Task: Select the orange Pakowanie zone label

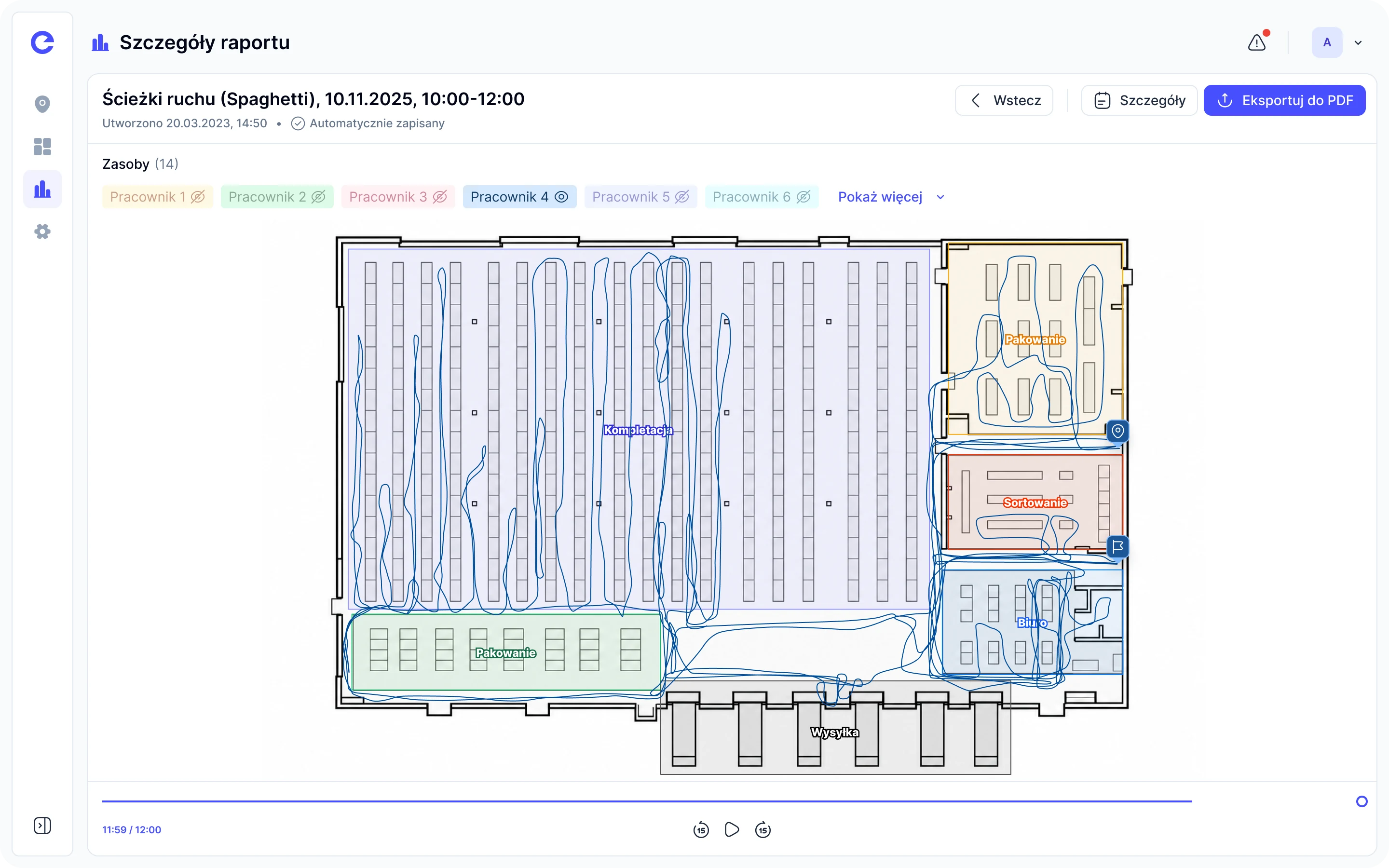Action: [x=1035, y=340]
